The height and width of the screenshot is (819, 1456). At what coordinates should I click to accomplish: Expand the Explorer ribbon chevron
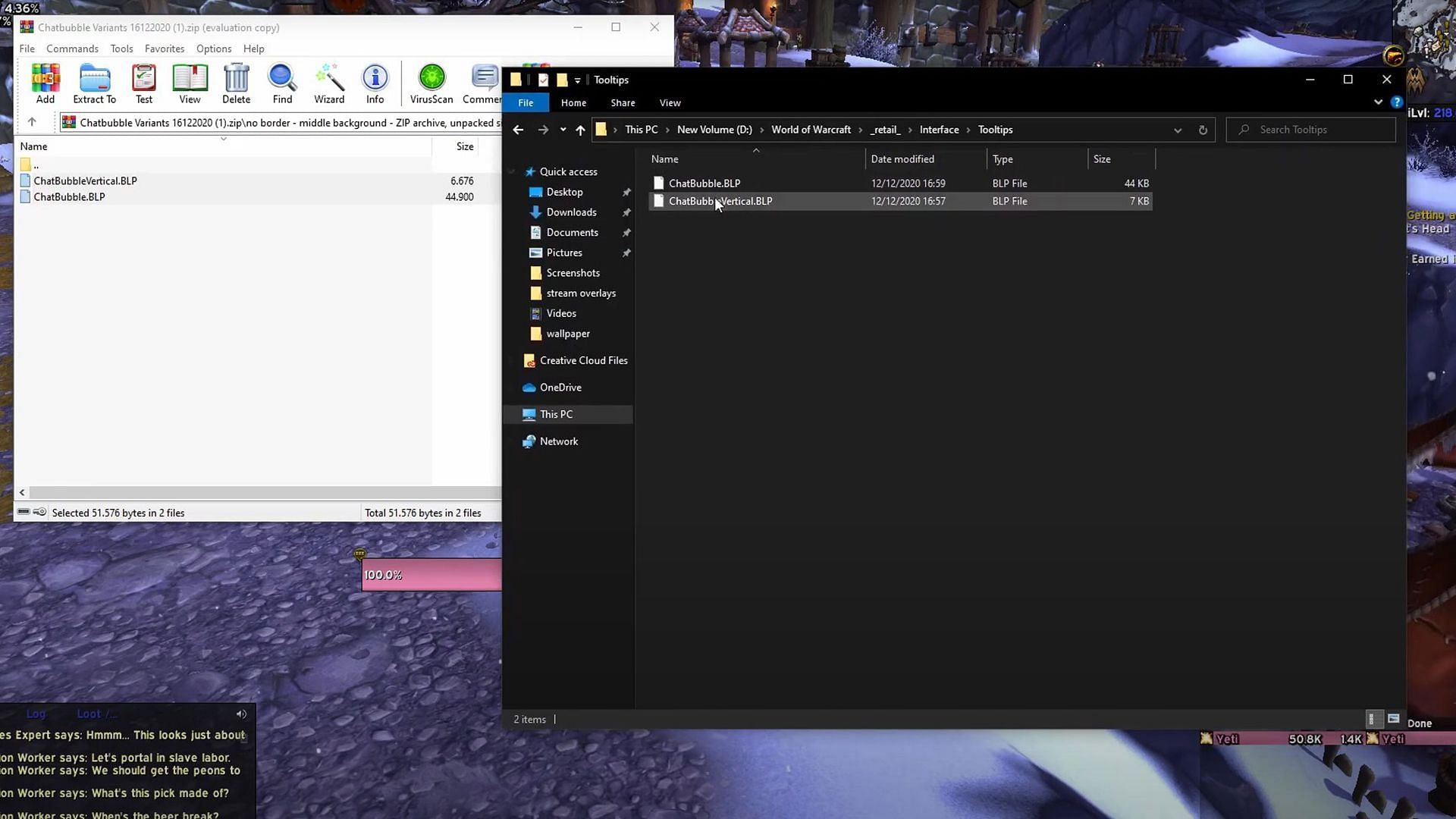pos(1378,102)
